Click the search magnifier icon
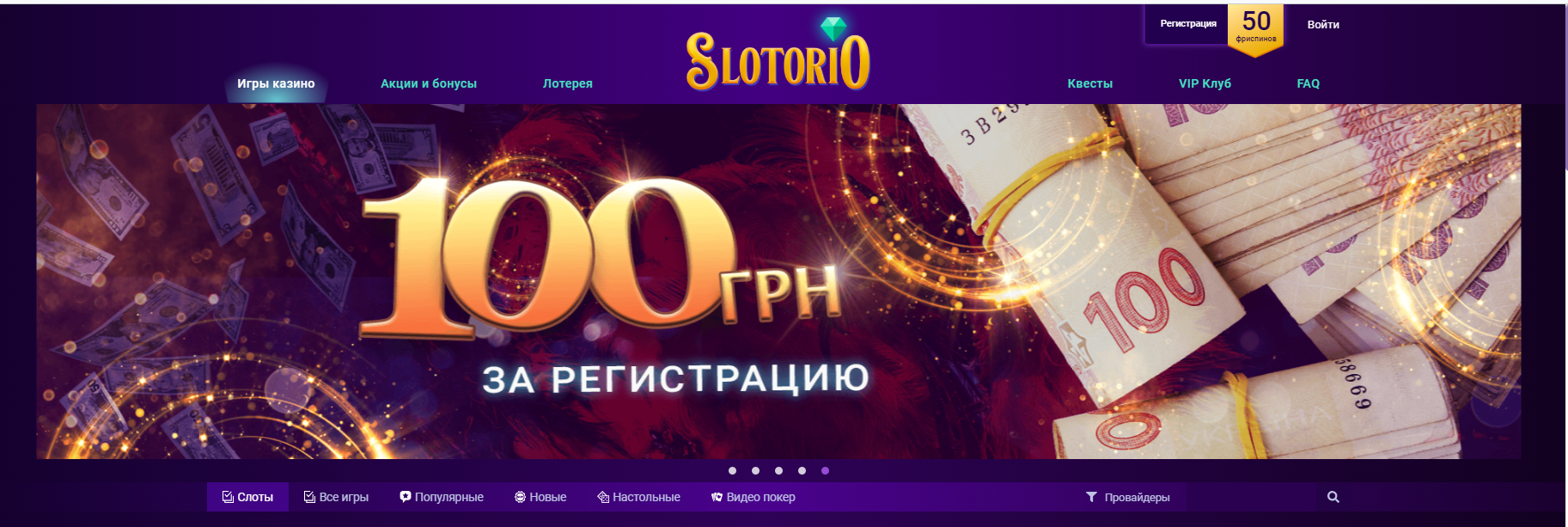The width and height of the screenshot is (1568, 527). click(x=1333, y=497)
